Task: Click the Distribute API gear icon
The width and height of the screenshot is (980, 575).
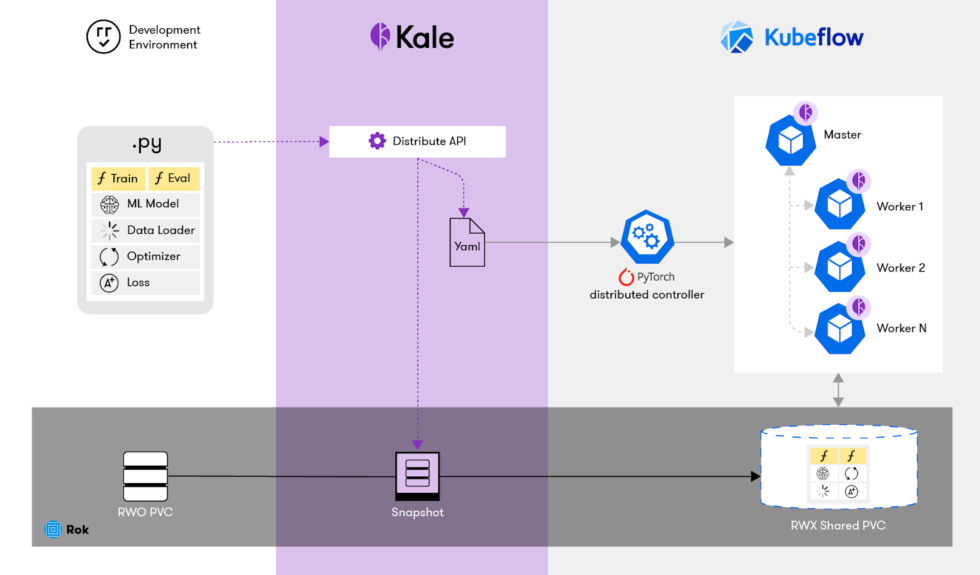Action: coord(377,141)
